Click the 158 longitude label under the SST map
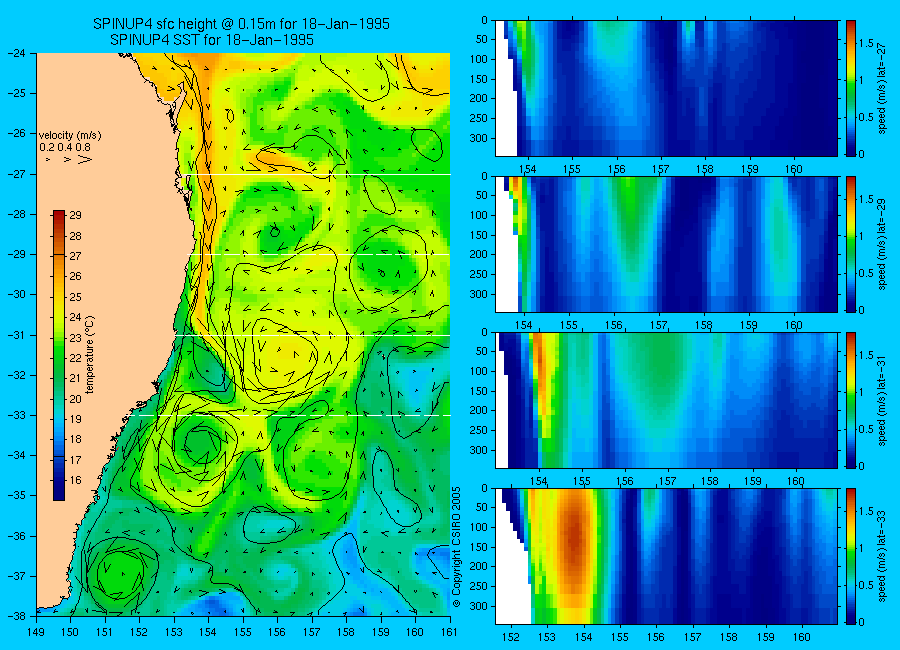This screenshot has width=900, height=650. click(x=346, y=632)
